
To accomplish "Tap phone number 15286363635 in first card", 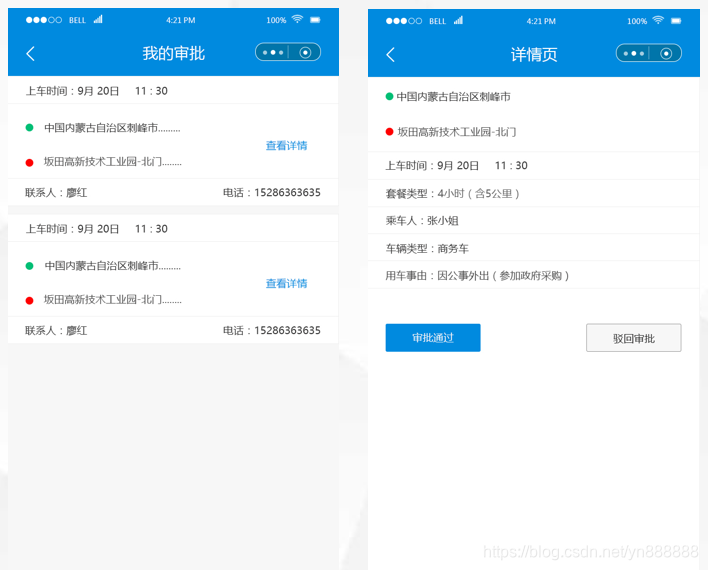I will 287,192.
